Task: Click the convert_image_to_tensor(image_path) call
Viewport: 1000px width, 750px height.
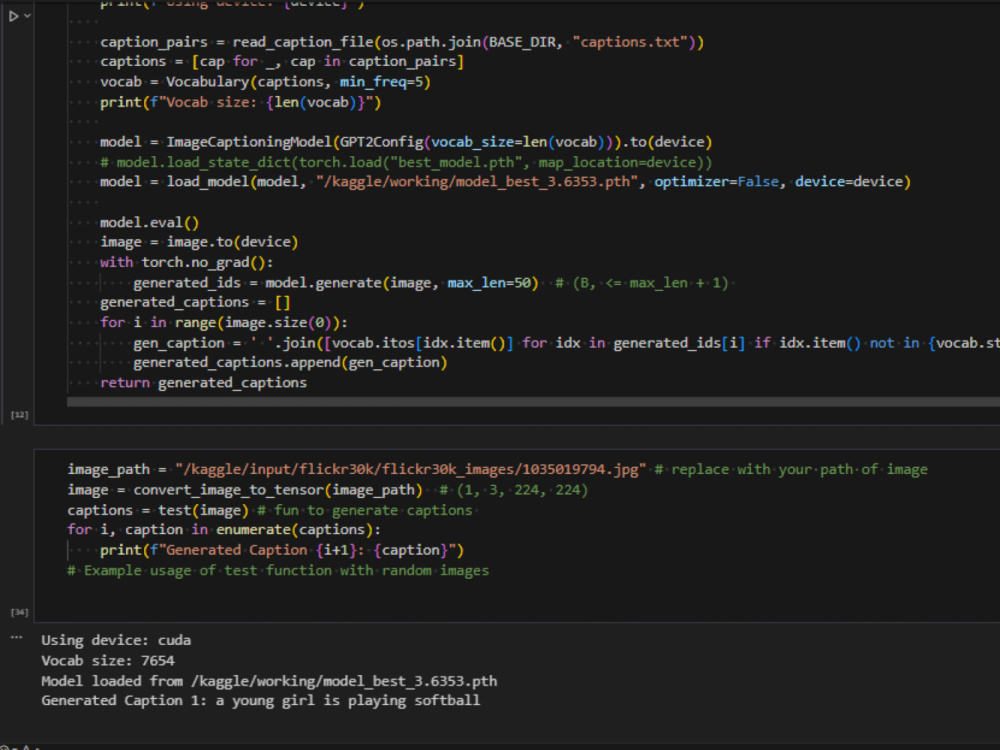Action: click(277, 490)
